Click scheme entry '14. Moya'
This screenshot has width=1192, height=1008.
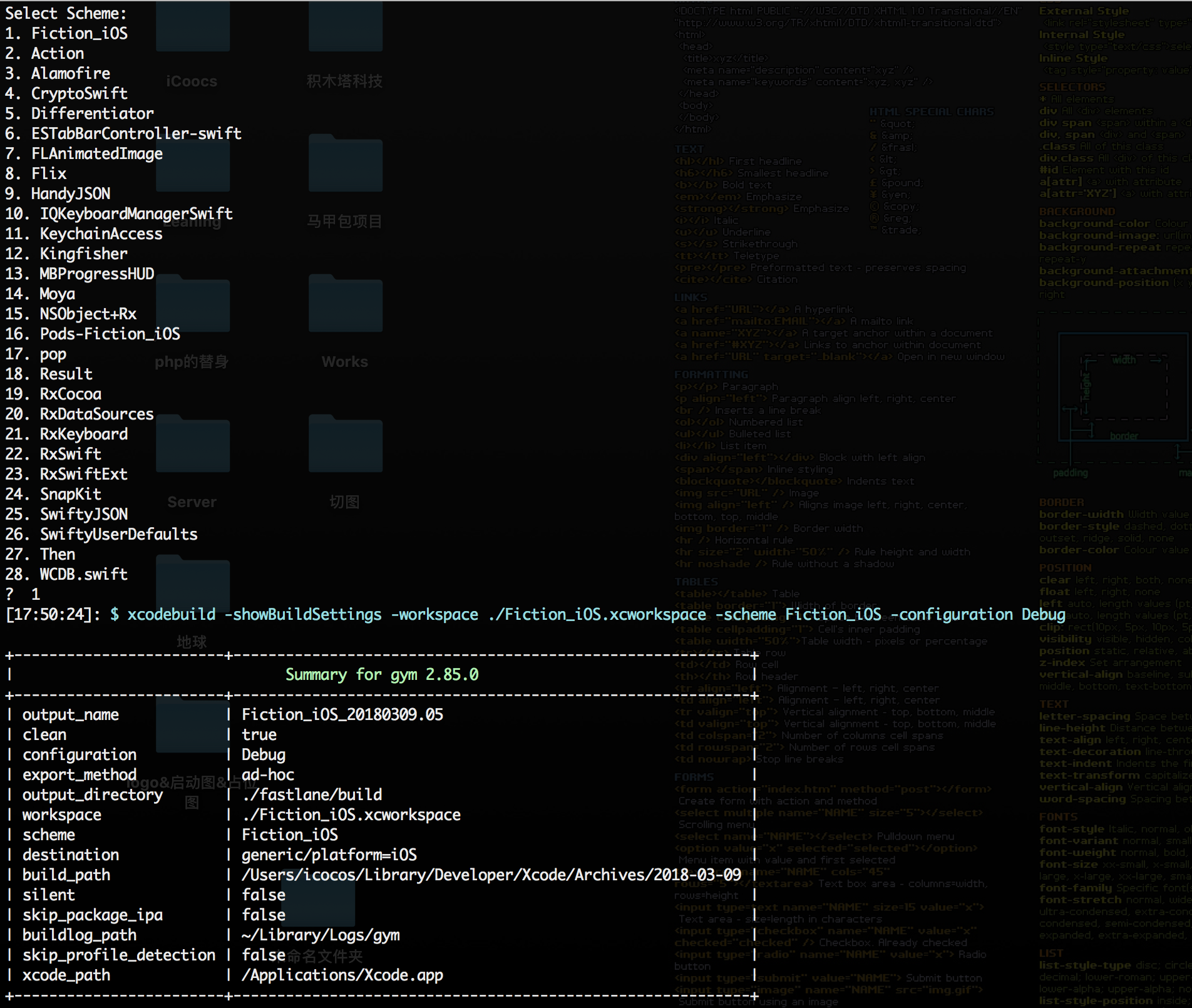coord(40,294)
